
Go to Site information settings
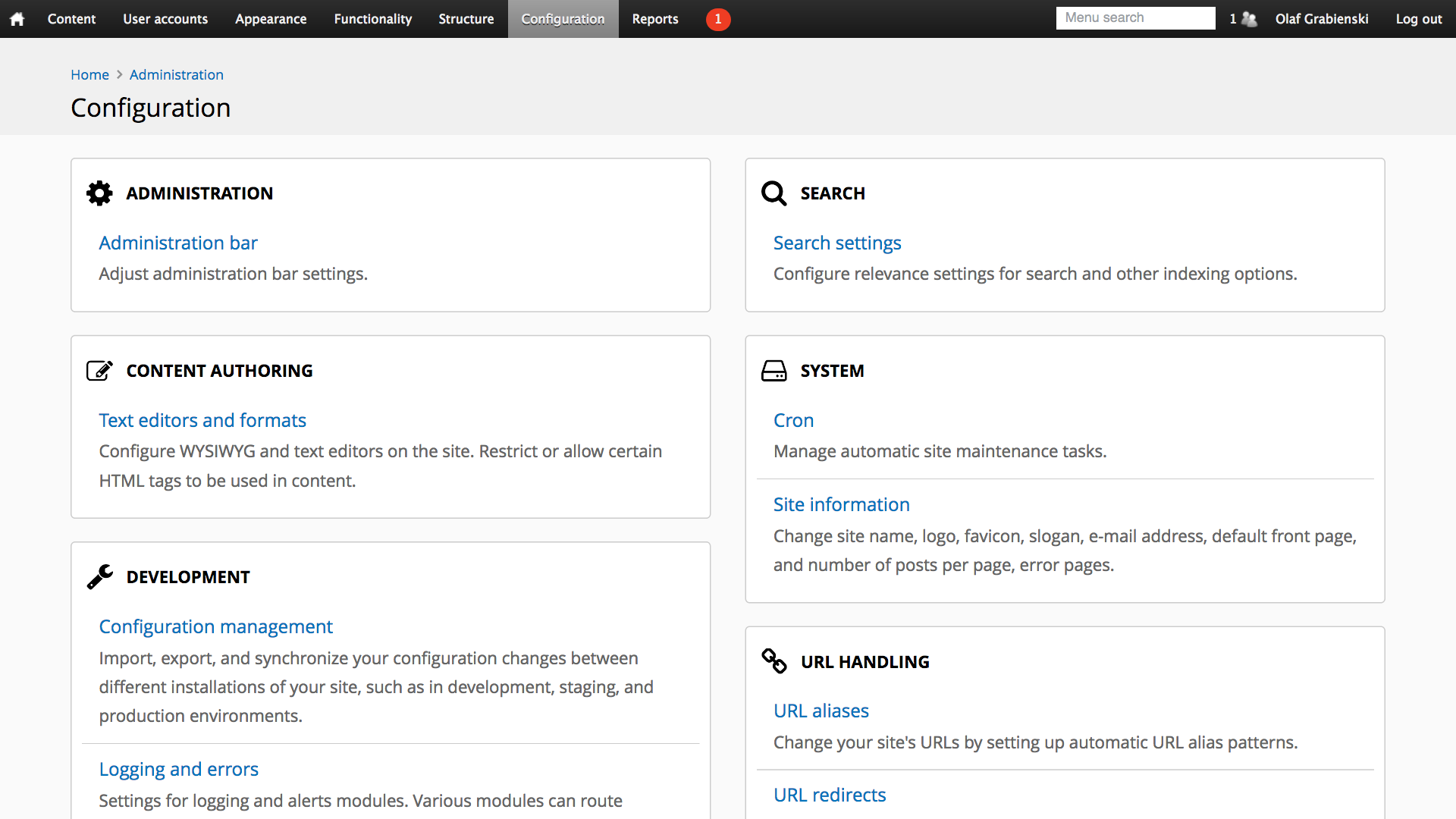tap(841, 504)
